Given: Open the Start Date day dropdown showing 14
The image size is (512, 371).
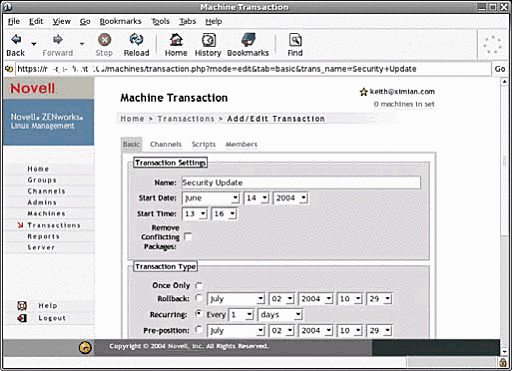Looking at the screenshot, I should (x=256, y=198).
